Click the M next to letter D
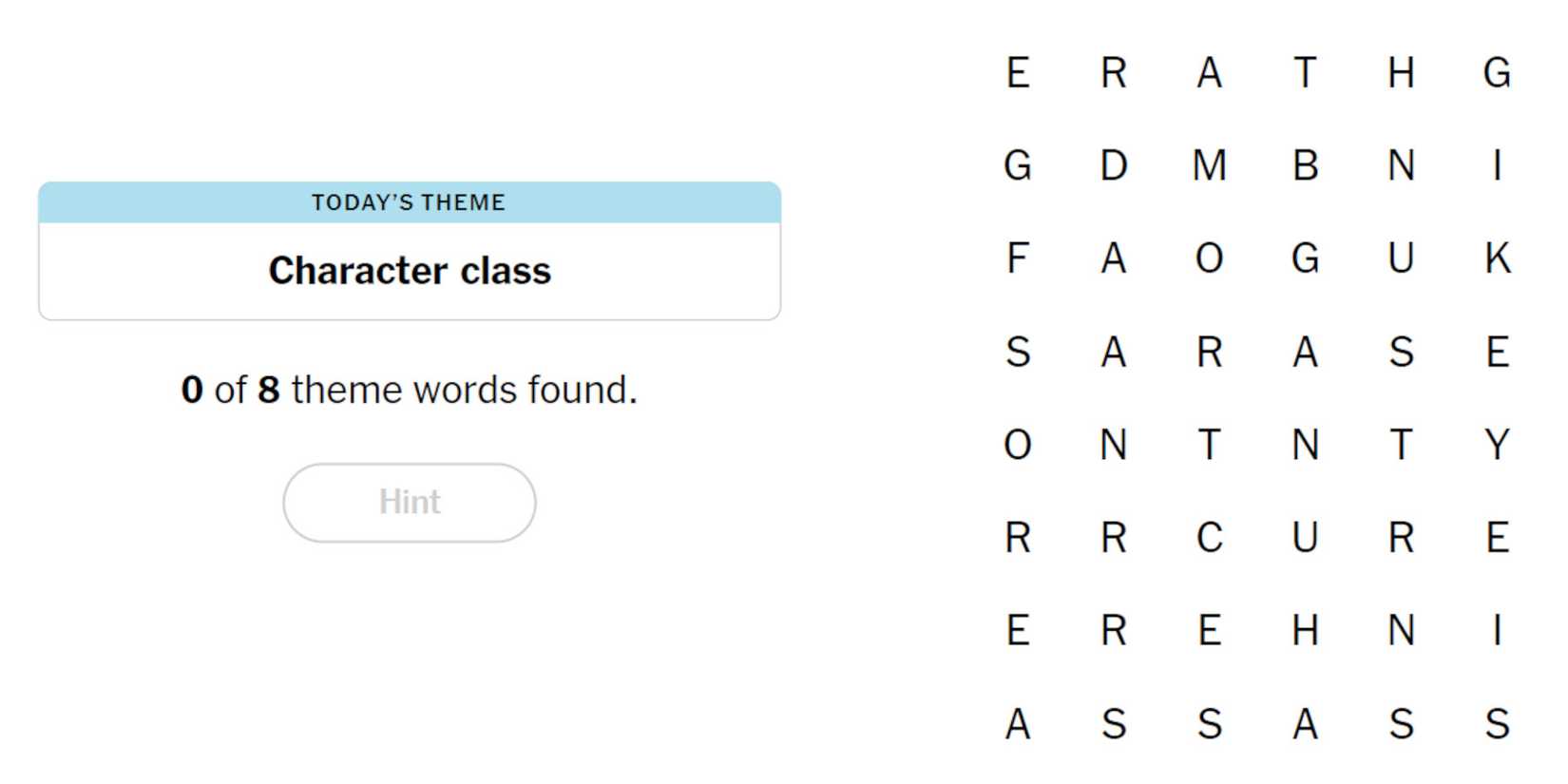This screenshot has height=784, width=1568. coord(1209,165)
